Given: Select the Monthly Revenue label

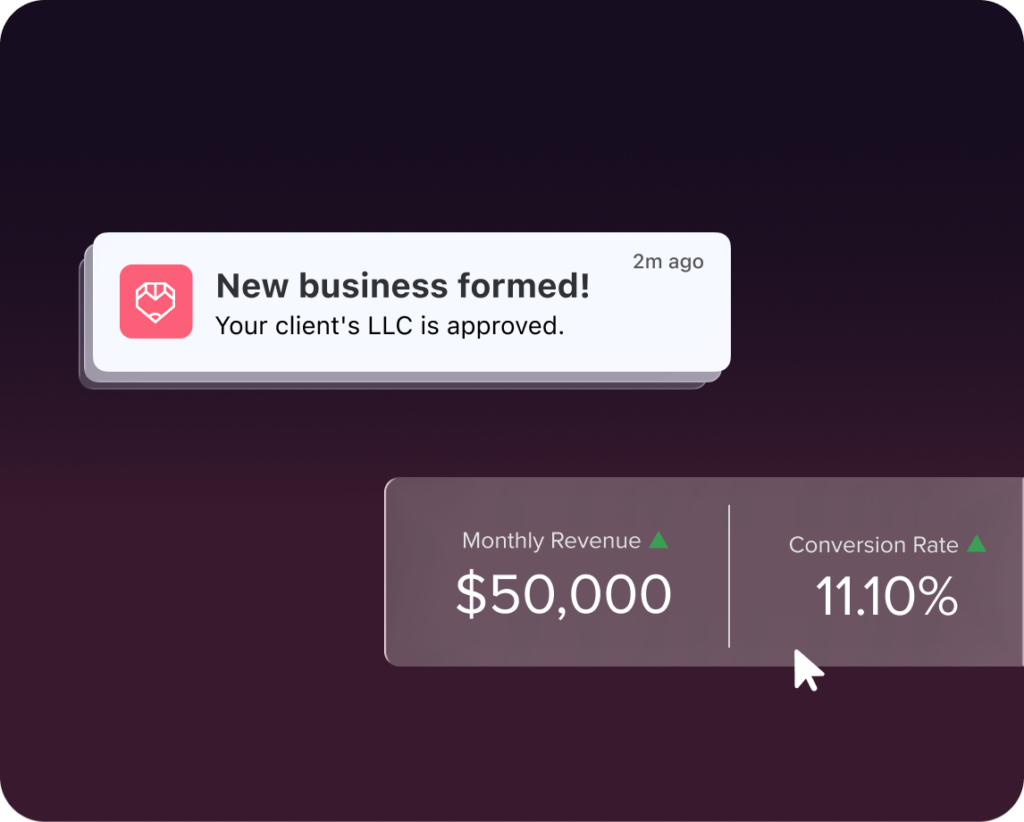Looking at the screenshot, I should tap(551, 541).
